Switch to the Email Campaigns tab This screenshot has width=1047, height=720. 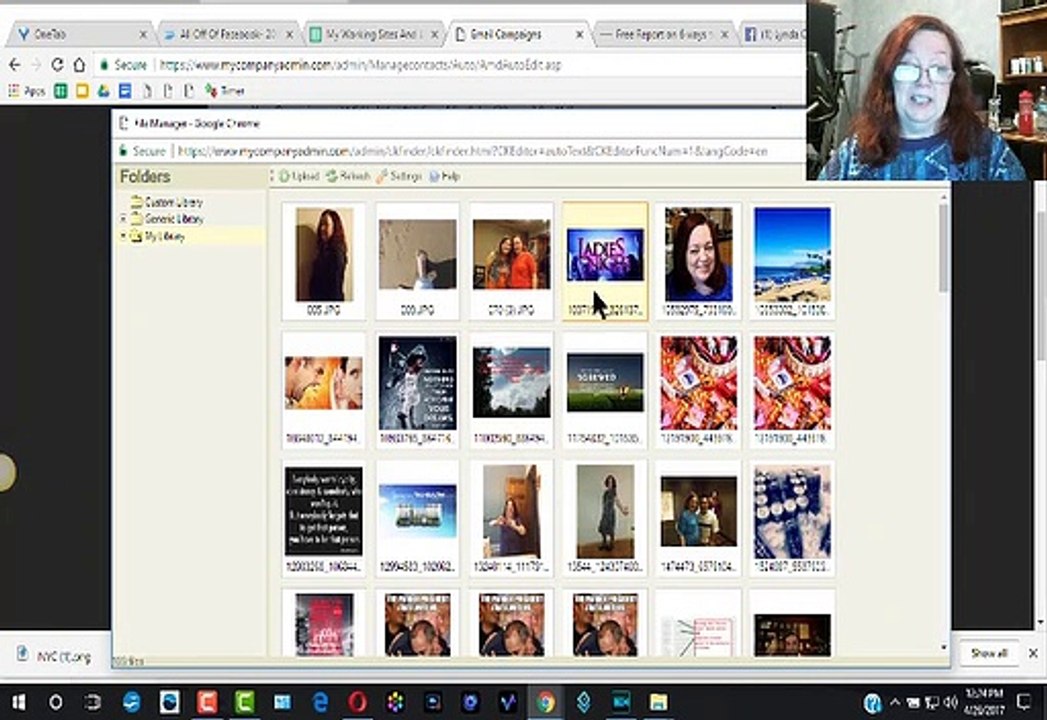coord(517,33)
